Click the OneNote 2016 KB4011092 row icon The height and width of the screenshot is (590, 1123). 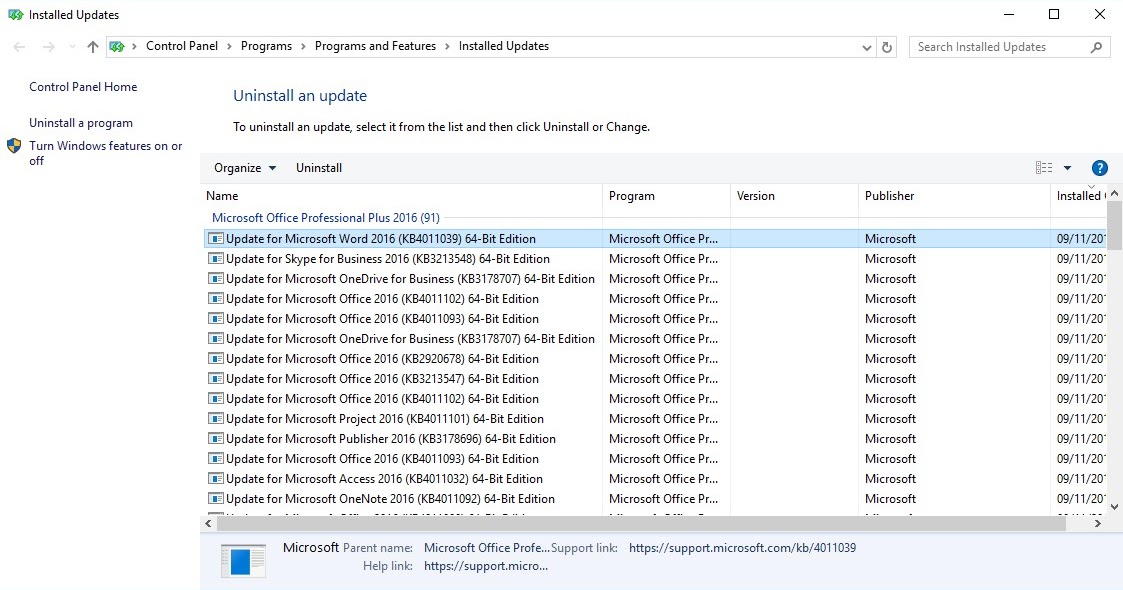[x=216, y=499]
